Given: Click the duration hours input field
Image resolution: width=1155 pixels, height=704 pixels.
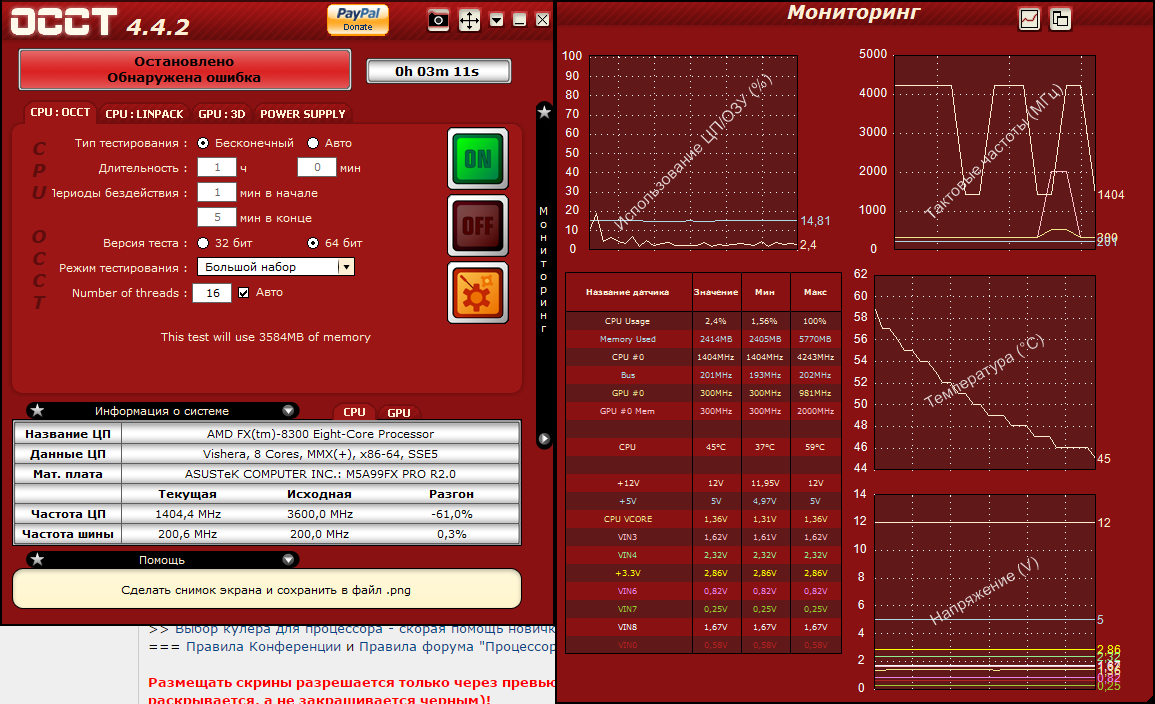Looking at the screenshot, I should click(x=217, y=168).
